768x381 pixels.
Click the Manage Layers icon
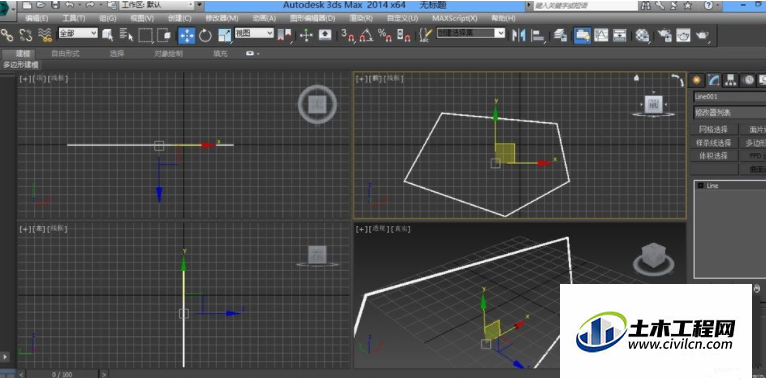click(561, 35)
